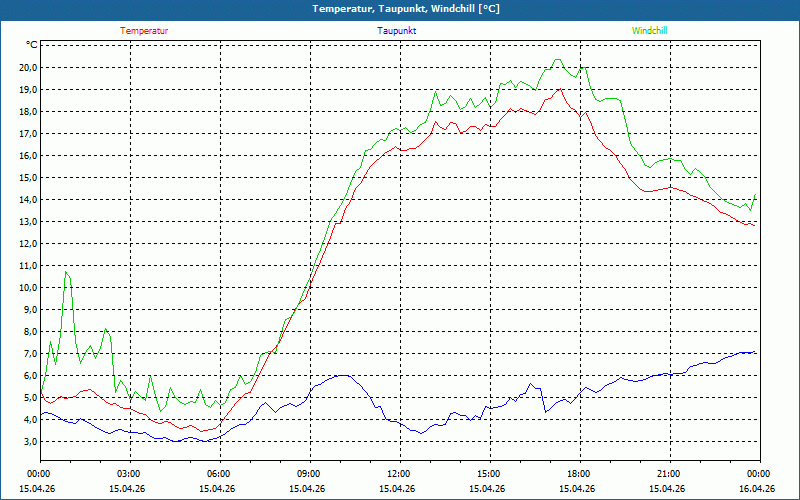800x500 pixels.
Task: Click the "11,0" y-axis value
Action: point(29,265)
